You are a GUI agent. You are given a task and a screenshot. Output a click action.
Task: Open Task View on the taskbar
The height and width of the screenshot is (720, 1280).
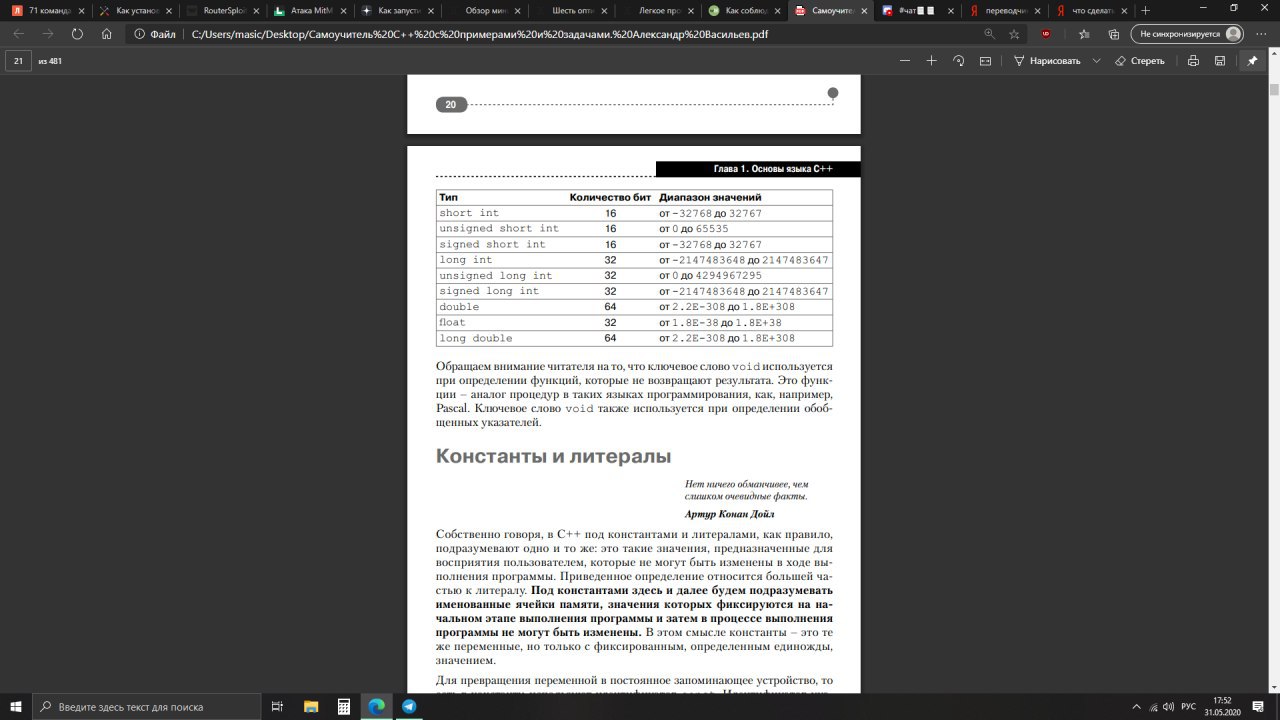click(x=278, y=706)
